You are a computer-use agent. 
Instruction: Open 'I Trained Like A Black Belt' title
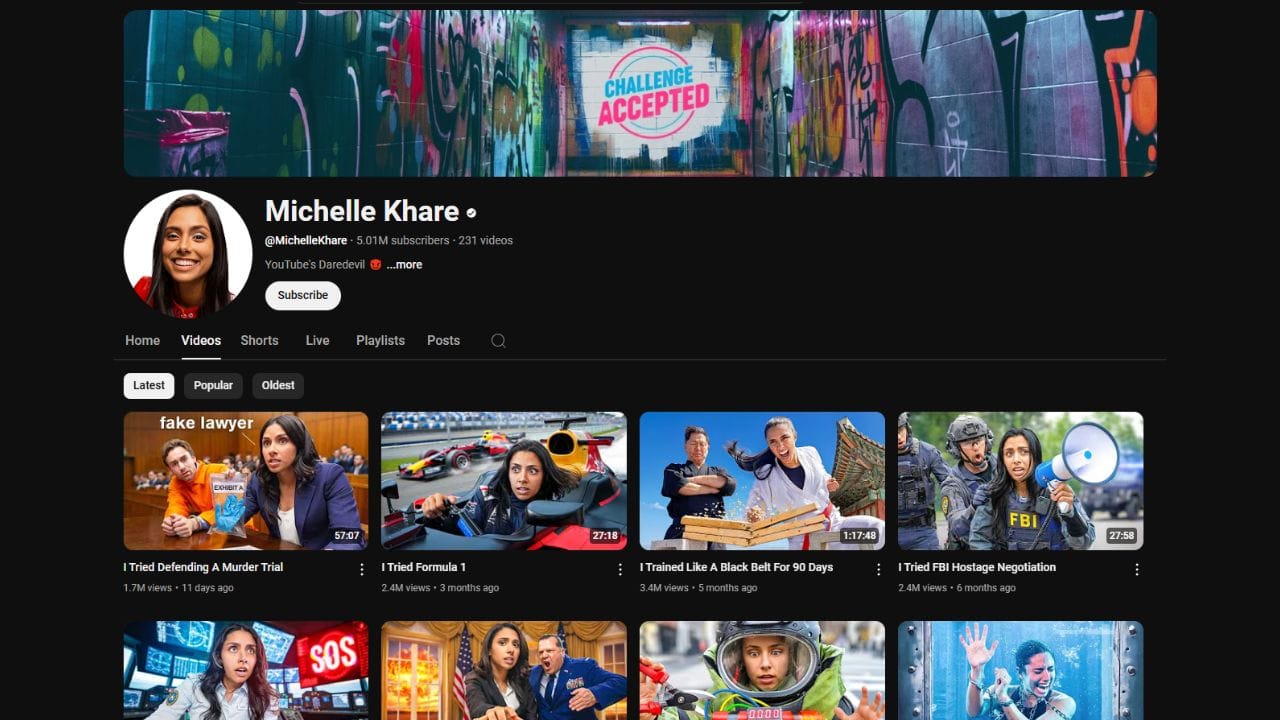(737, 567)
